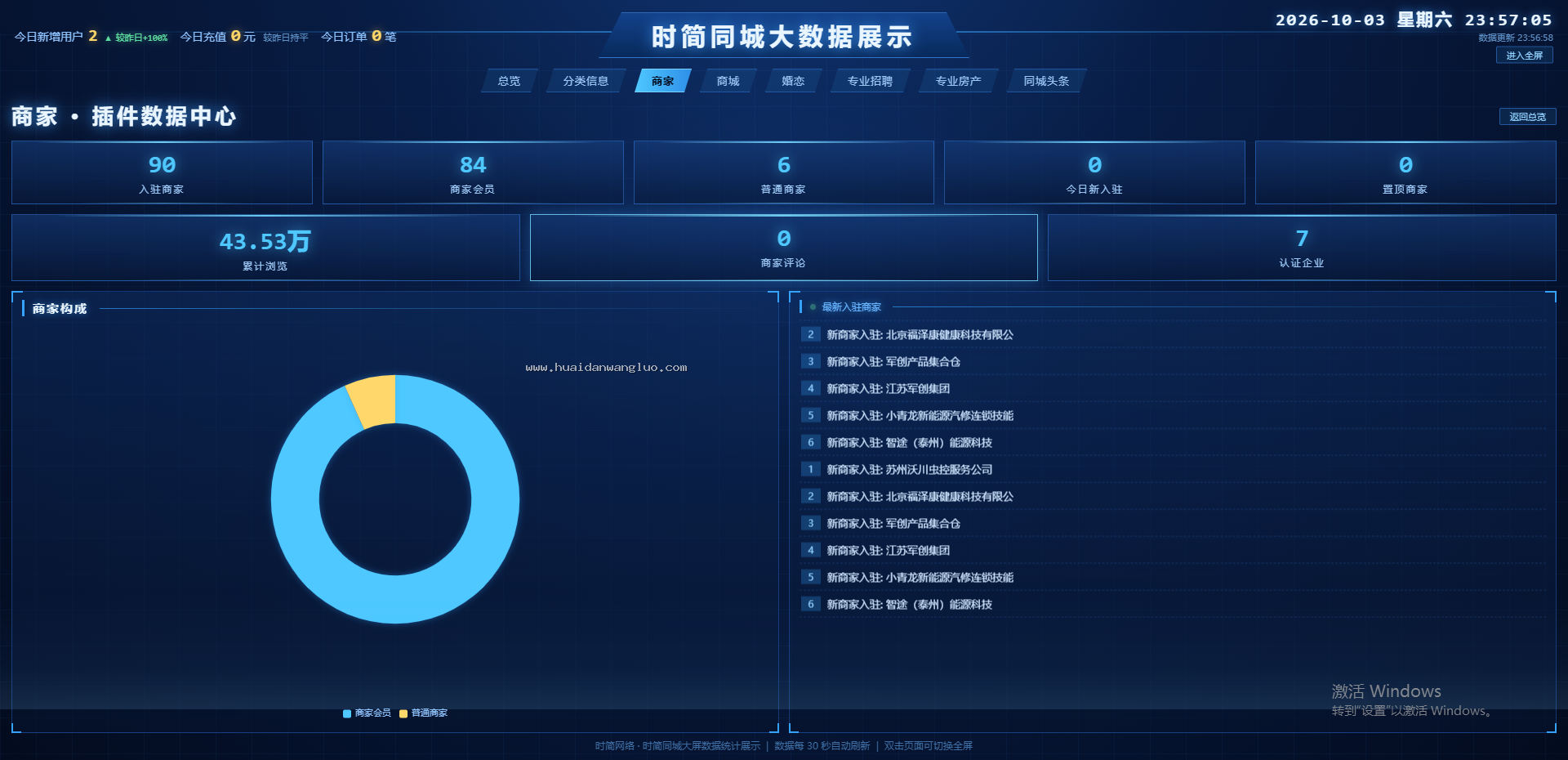Open the 分类信息 tab
The width and height of the screenshot is (1568, 760).
[586, 81]
